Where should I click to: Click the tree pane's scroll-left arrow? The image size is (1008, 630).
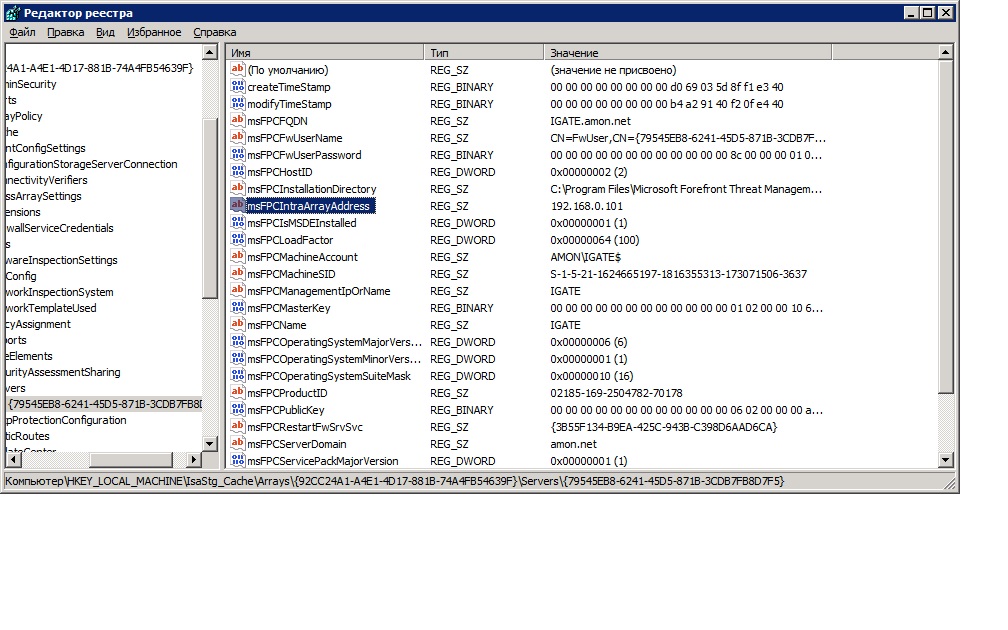tap(14, 460)
